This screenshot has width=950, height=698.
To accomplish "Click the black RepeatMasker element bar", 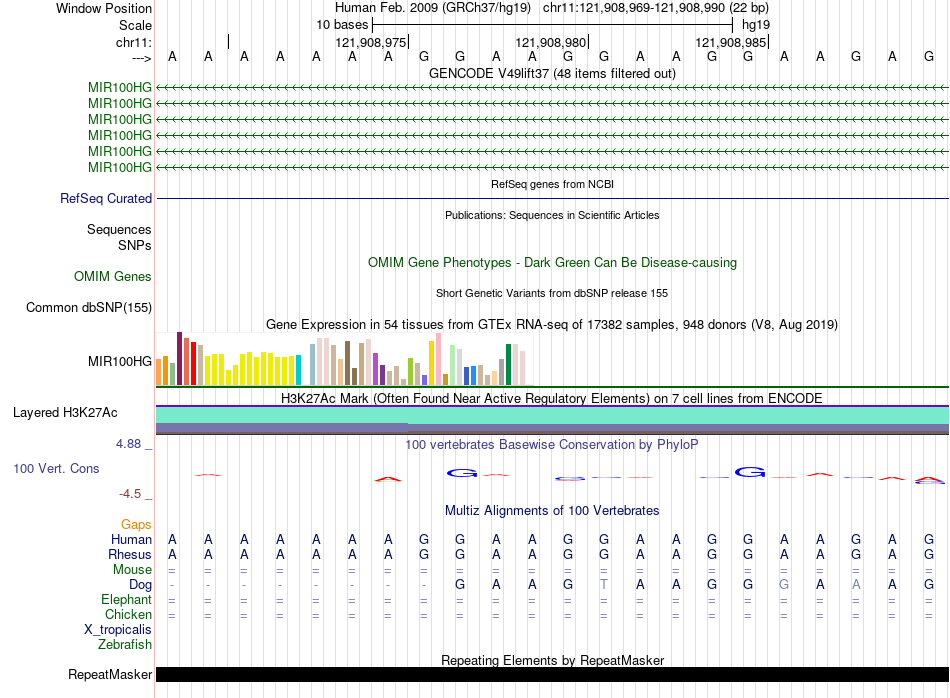I will [552, 674].
